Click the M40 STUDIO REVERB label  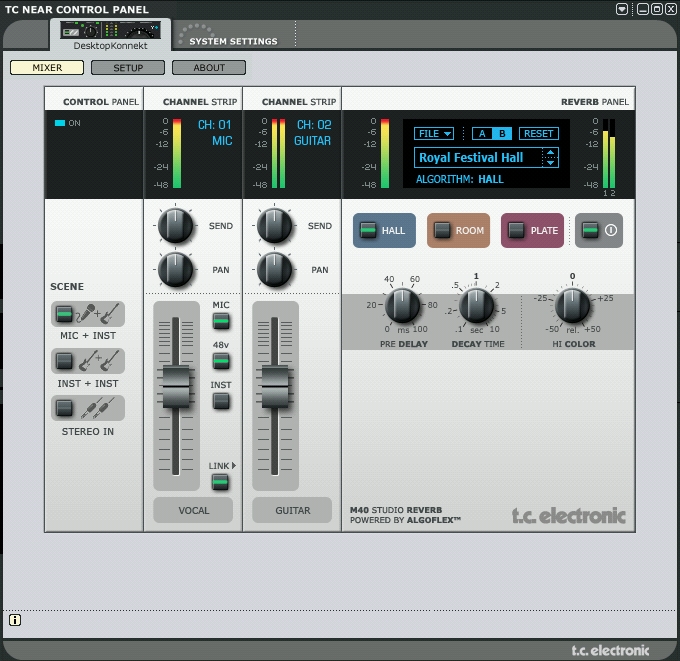pyautogui.click(x=396, y=510)
